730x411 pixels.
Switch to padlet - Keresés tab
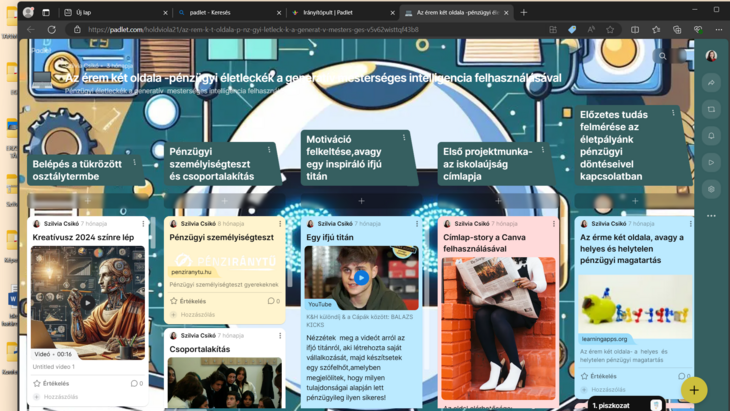(228, 13)
